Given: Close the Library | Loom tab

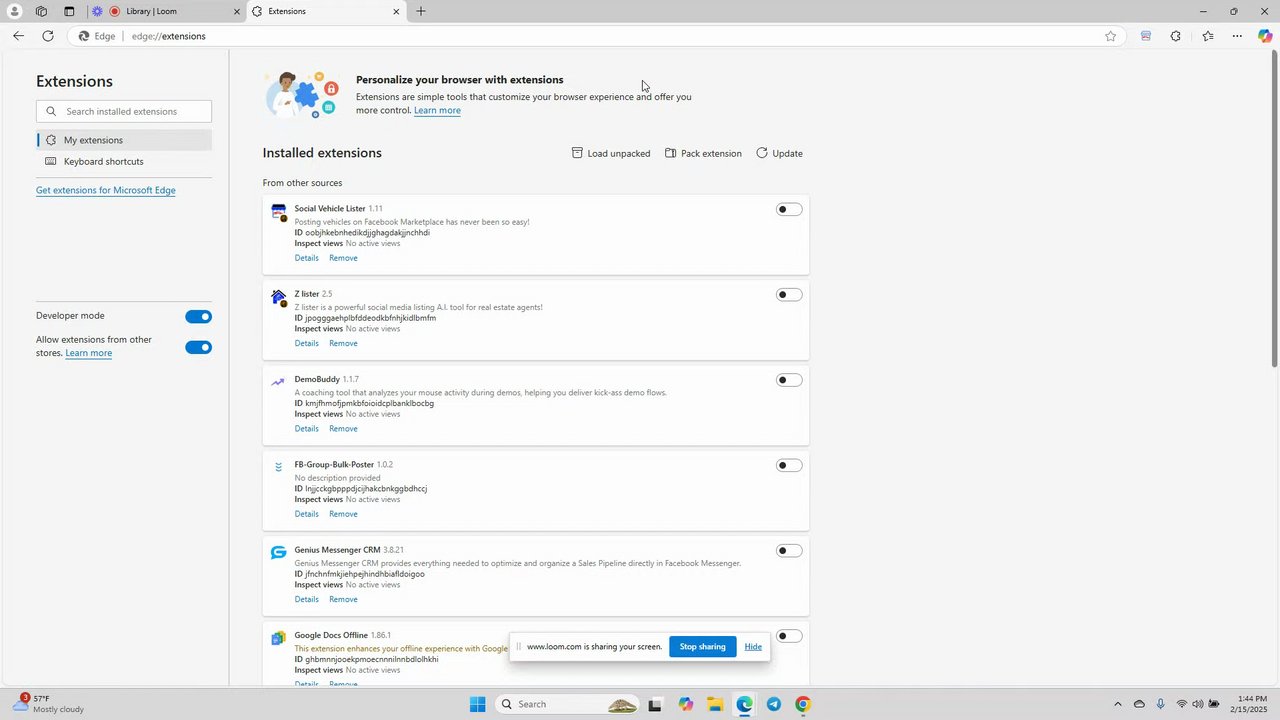Looking at the screenshot, I should tap(237, 11).
